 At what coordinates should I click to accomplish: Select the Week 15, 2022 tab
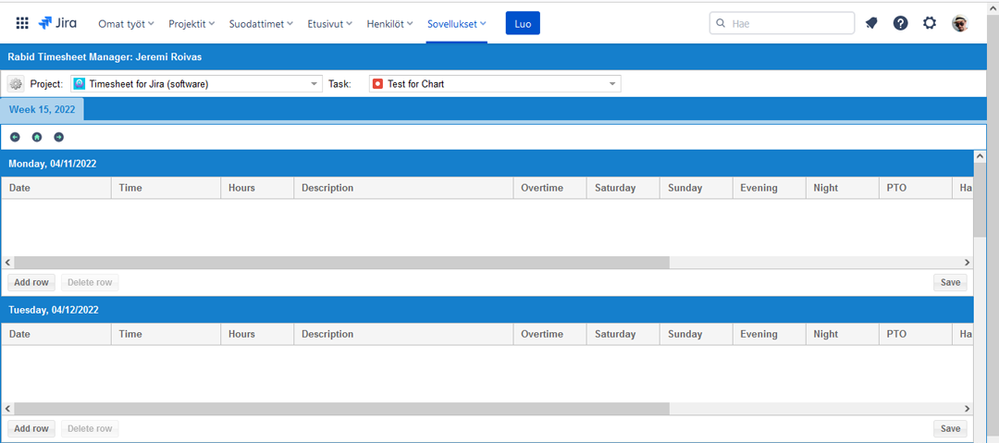[x=42, y=110]
